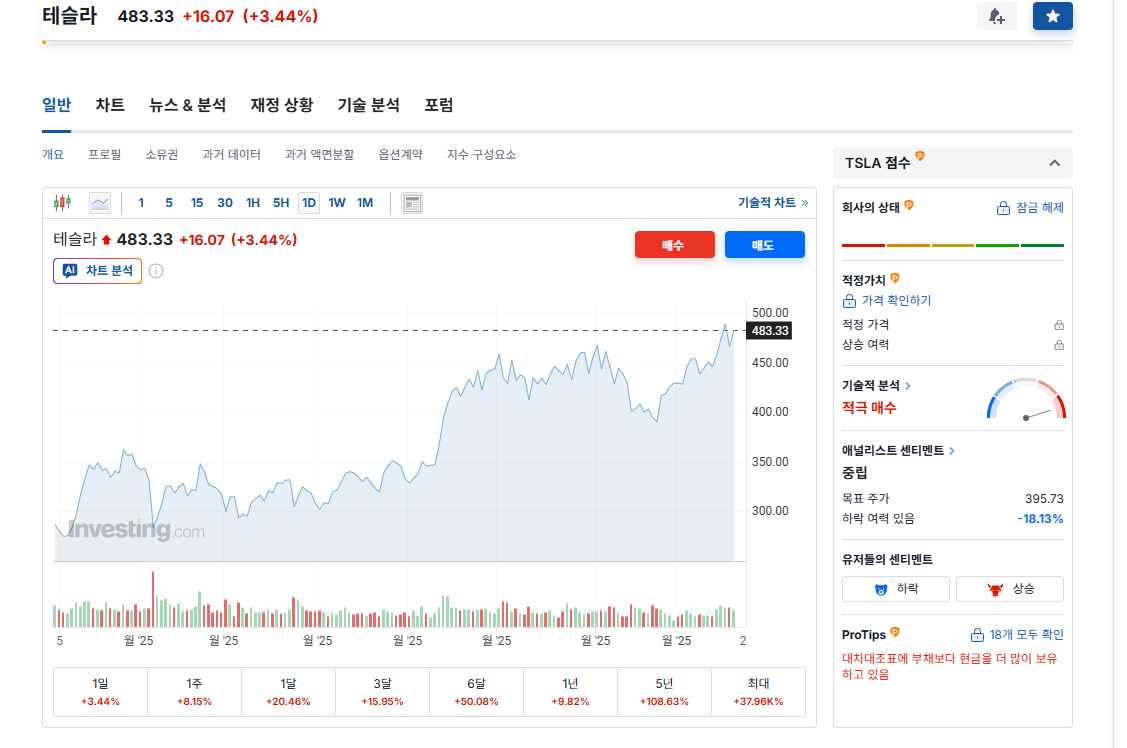Click the 잠금 해제 unlock link
The height and width of the screenshot is (748, 1127).
(x=1040, y=208)
